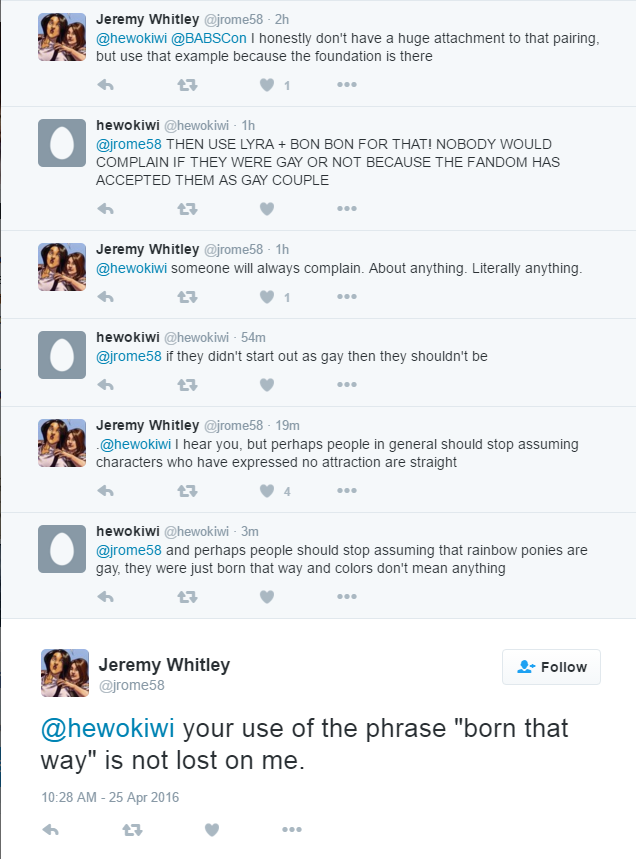This screenshot has height=859, width=636.
Task: Click the 10:28 AM - 25 Apr 2016 timestamp
Action: pyautogui.click(x=110, y=797)
